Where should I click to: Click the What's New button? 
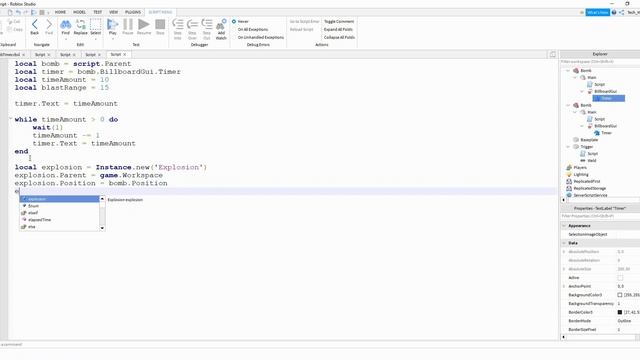(x=598, y=13)
